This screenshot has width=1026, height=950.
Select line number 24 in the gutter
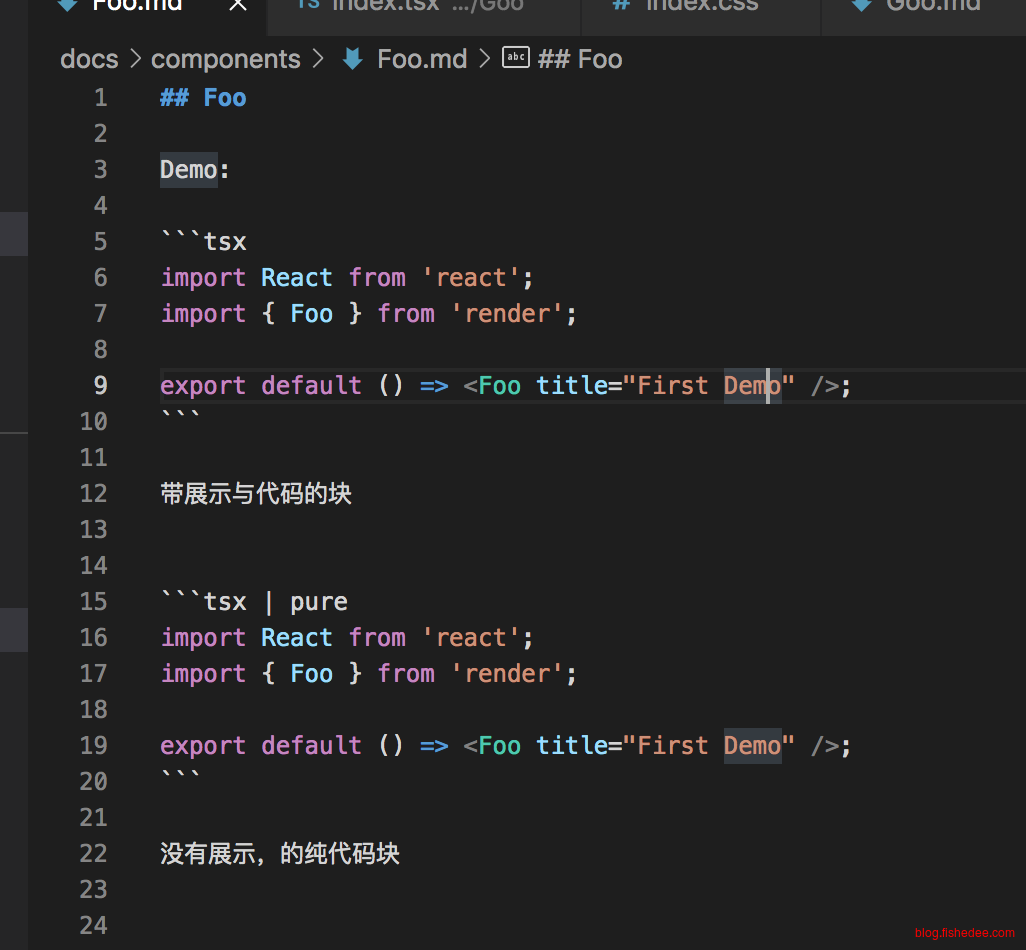pos(94,926)
